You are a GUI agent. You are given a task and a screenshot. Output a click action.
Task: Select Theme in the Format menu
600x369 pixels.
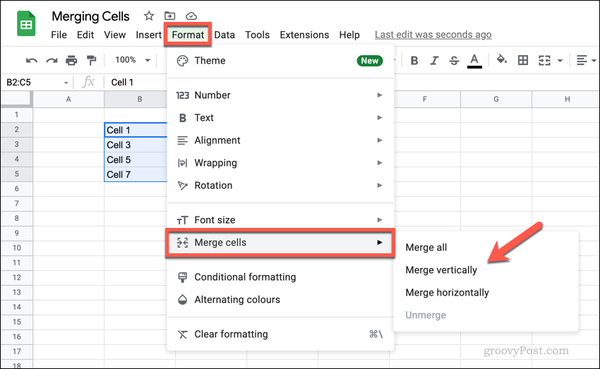click(x=280, y=60)
